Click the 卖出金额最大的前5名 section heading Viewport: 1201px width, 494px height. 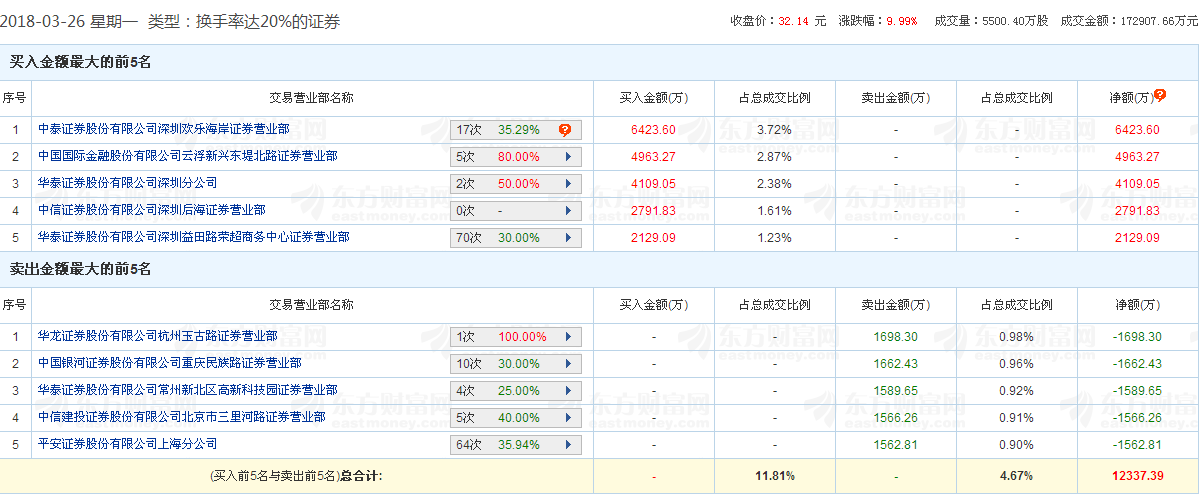coord(80,269)
